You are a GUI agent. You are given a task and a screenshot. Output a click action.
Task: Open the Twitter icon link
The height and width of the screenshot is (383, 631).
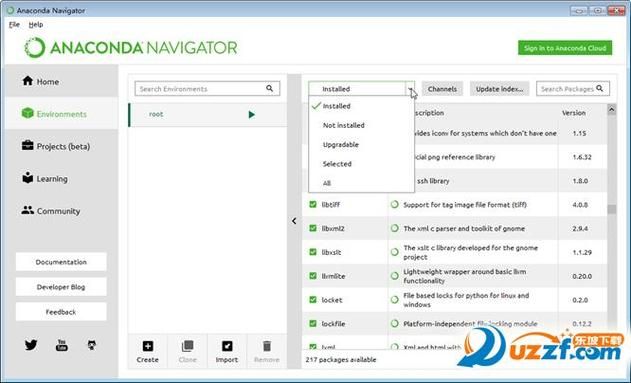31,345
